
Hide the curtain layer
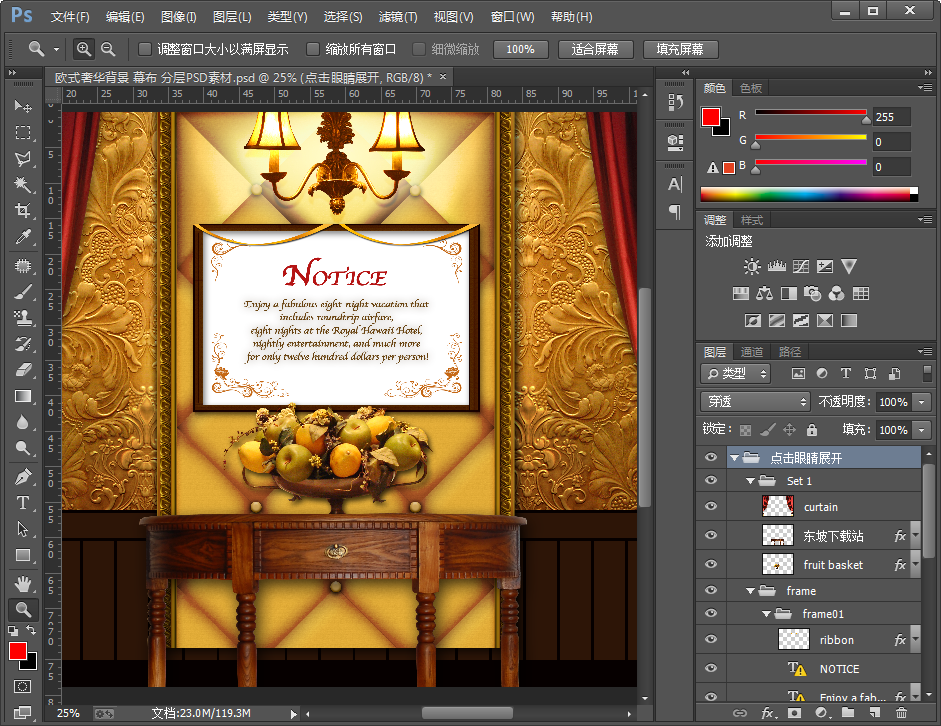point(711,507)
